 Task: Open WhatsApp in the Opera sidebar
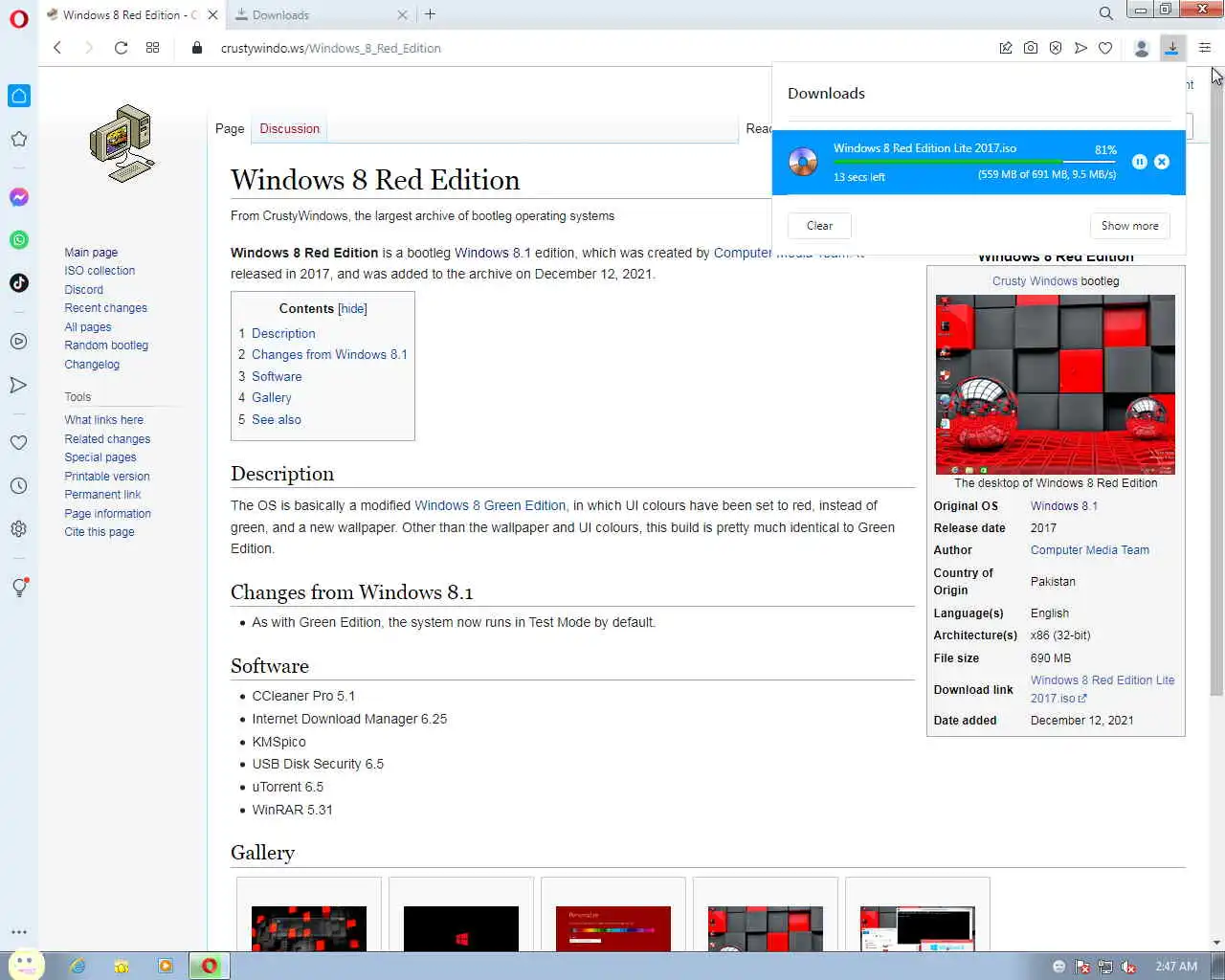click(x=19, y=240)
